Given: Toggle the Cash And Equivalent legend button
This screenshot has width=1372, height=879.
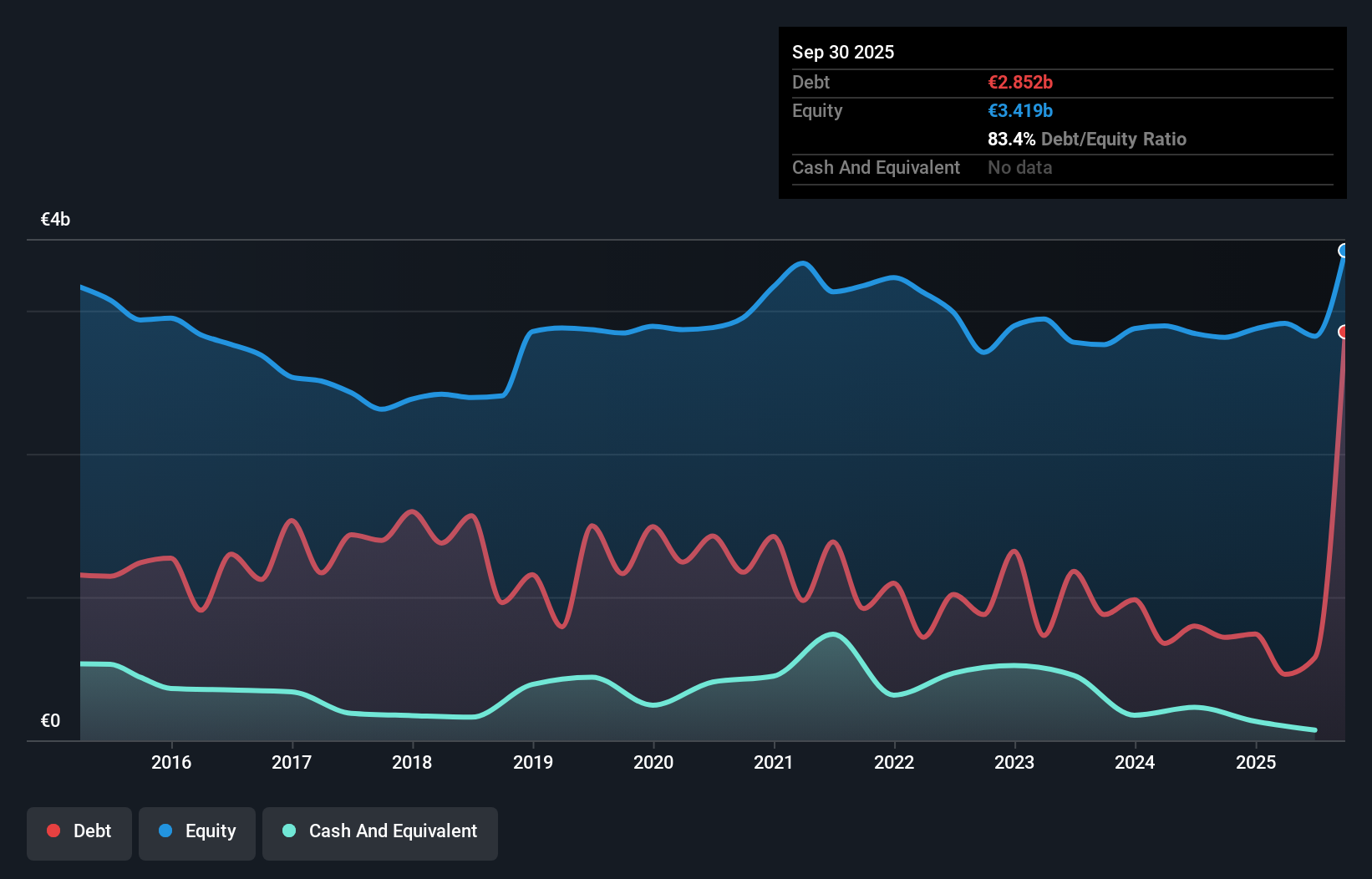Looking at the screenshot, I should (380, 833).
